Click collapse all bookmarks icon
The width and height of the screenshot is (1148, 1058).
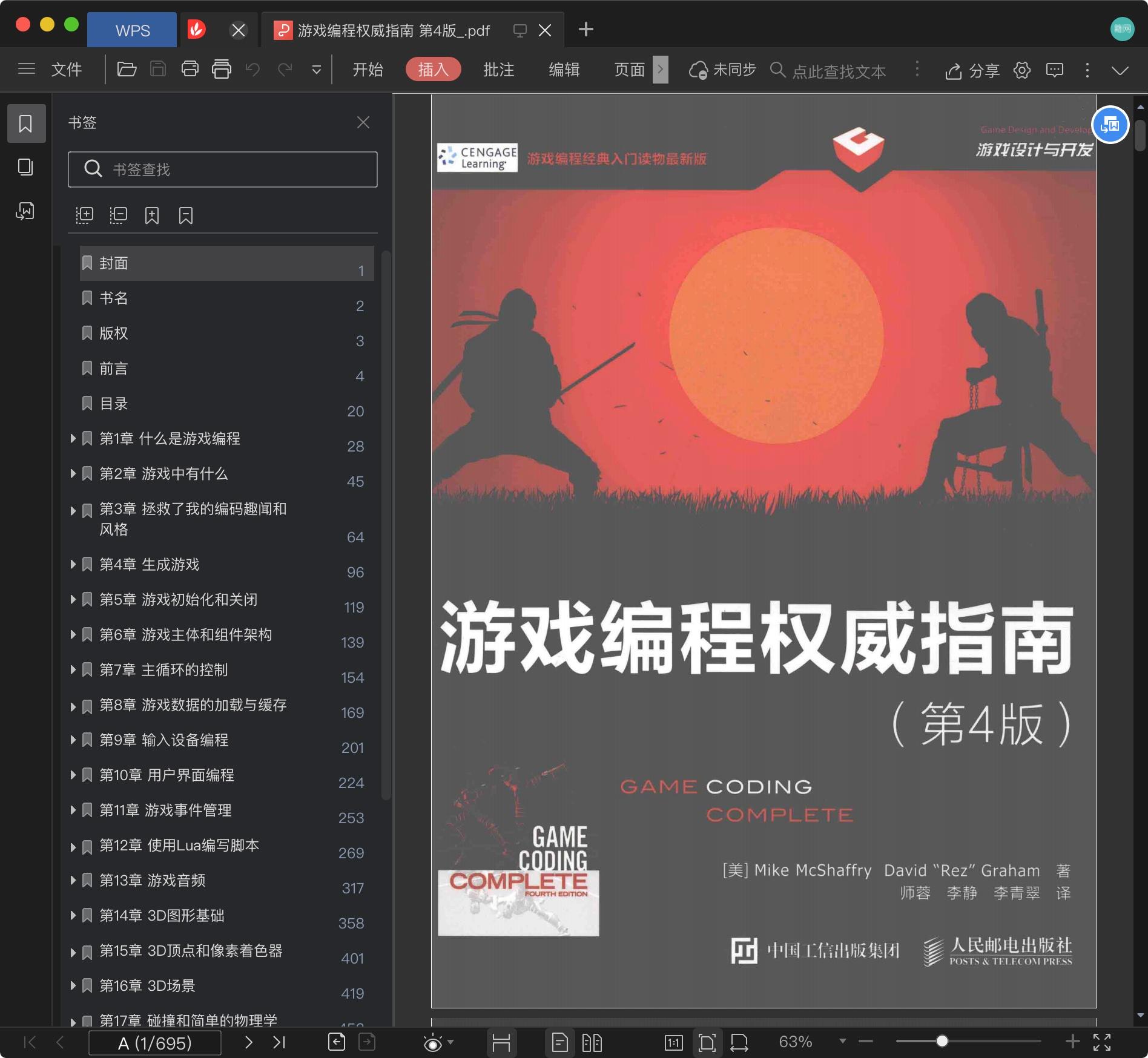[x=118, y=215]
